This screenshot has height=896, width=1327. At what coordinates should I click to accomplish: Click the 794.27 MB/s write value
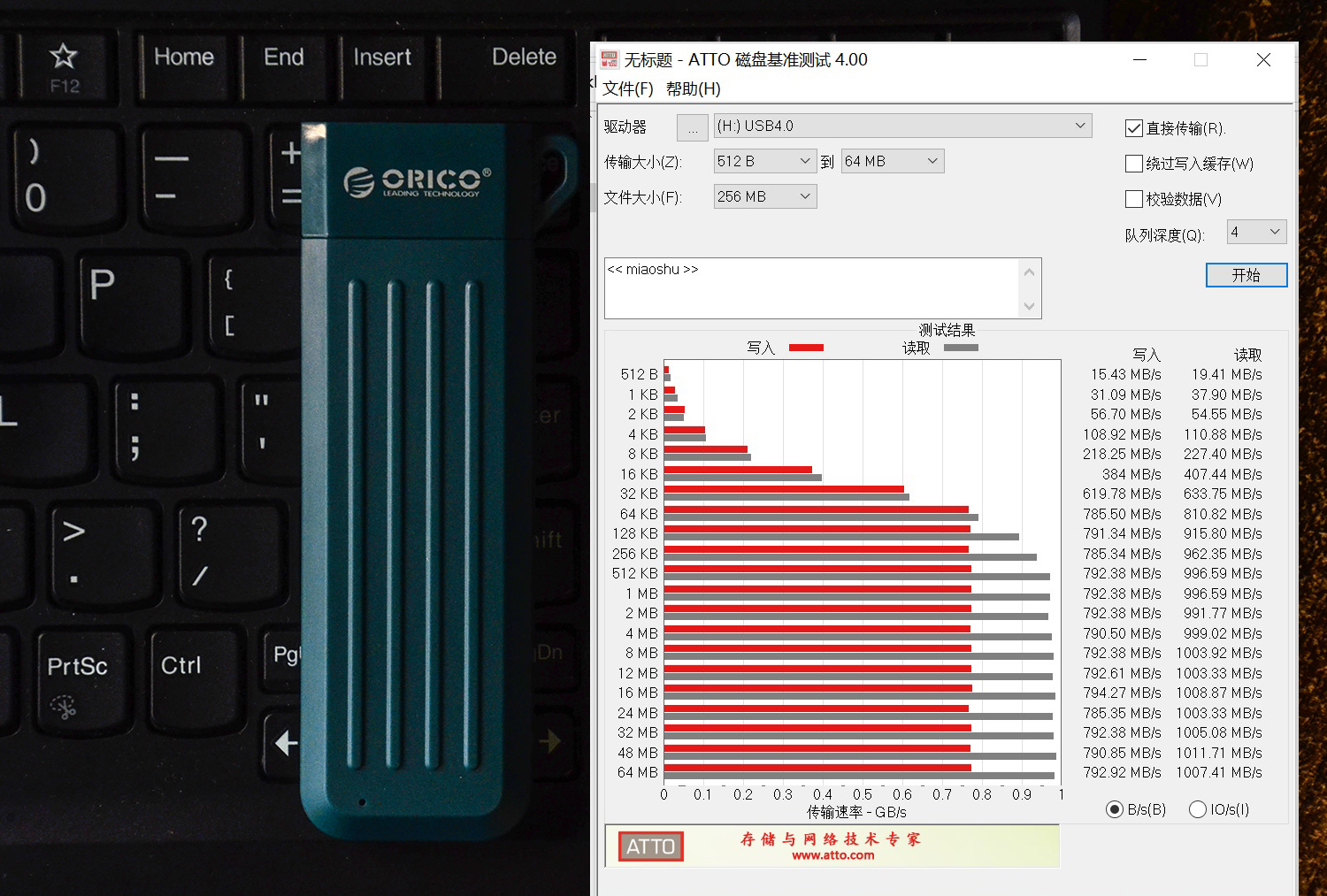(1123, 693)
